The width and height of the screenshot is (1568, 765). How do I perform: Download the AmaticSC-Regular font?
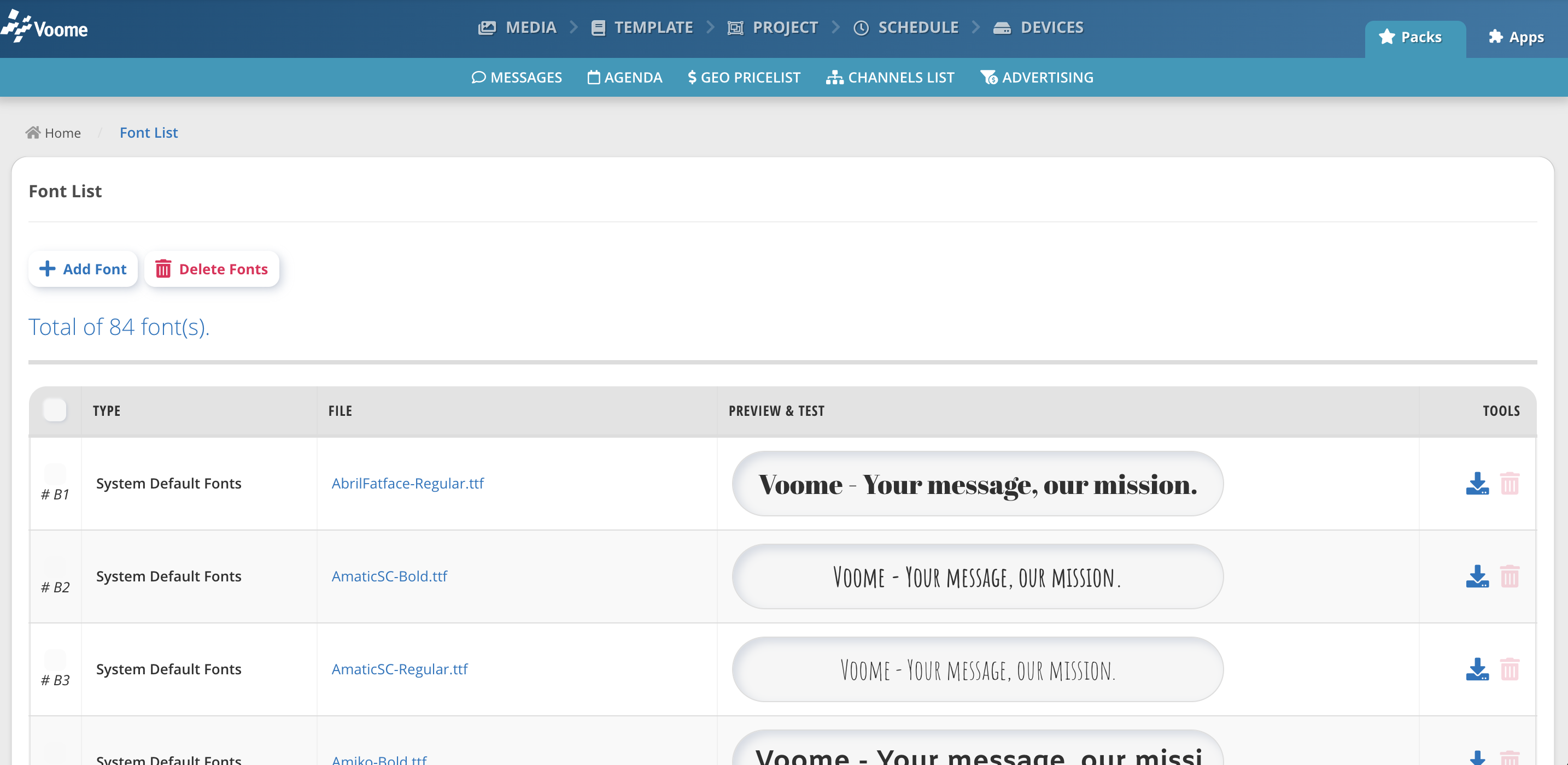pyautogui.click(x=1477, y=669)
